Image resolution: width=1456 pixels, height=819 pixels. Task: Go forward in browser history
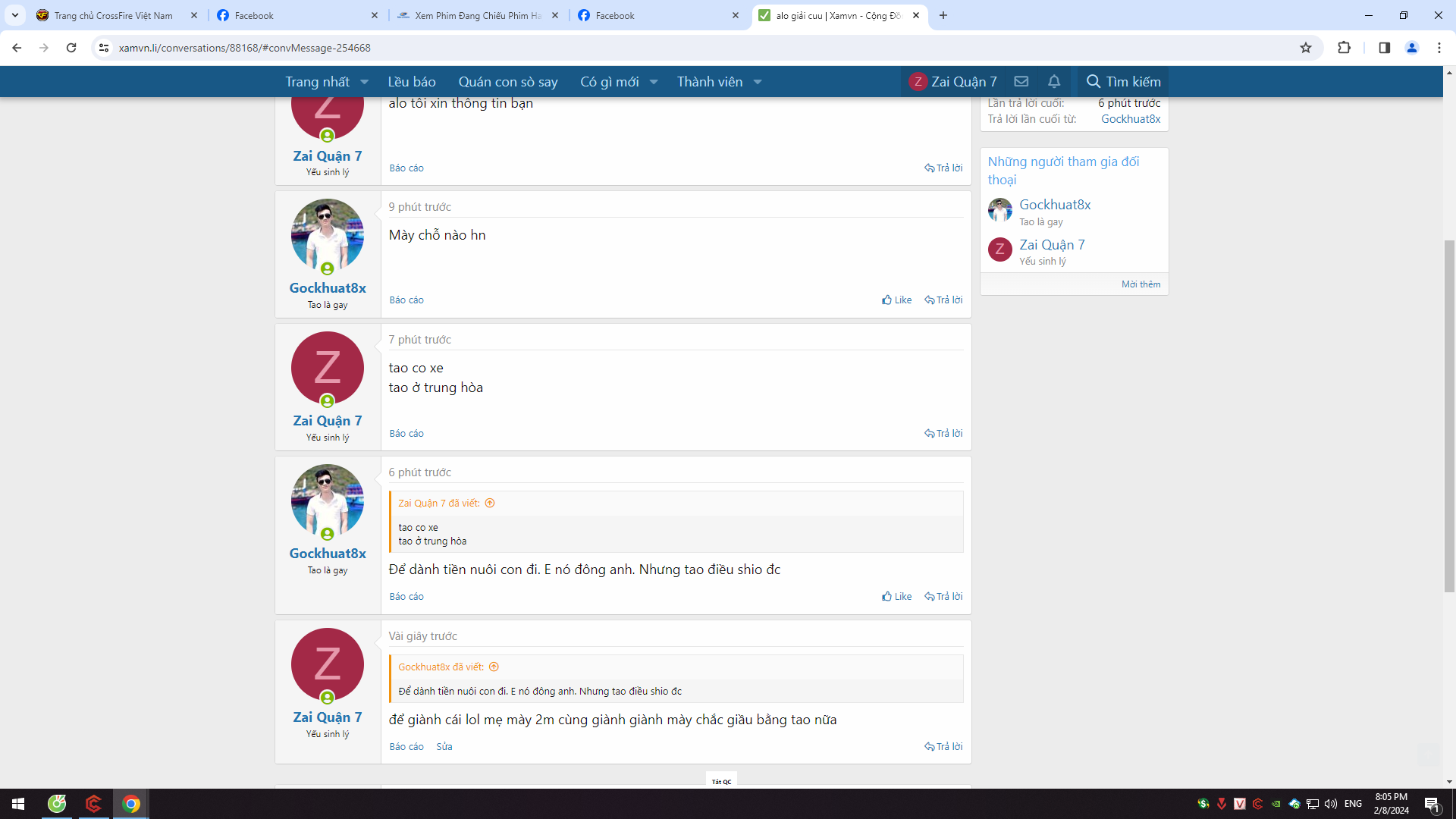click(44, 48)
